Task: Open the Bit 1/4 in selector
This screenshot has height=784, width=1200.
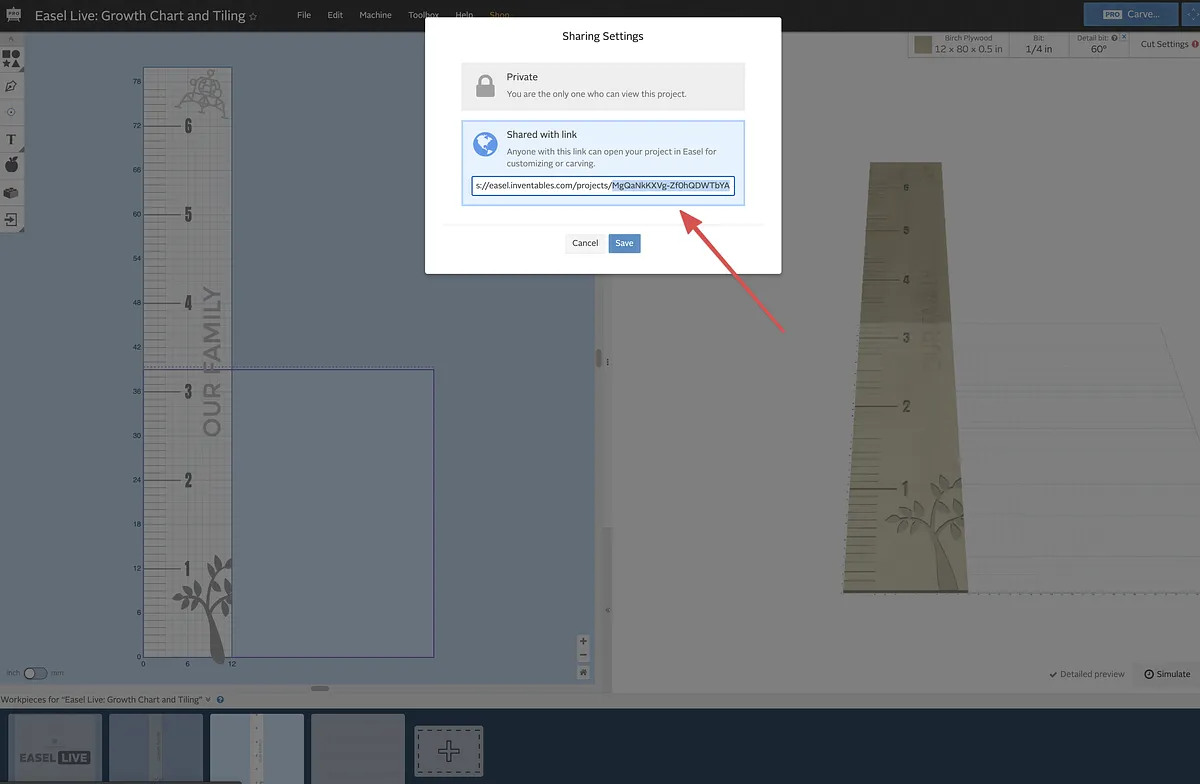Action: tap(1039, 44)
